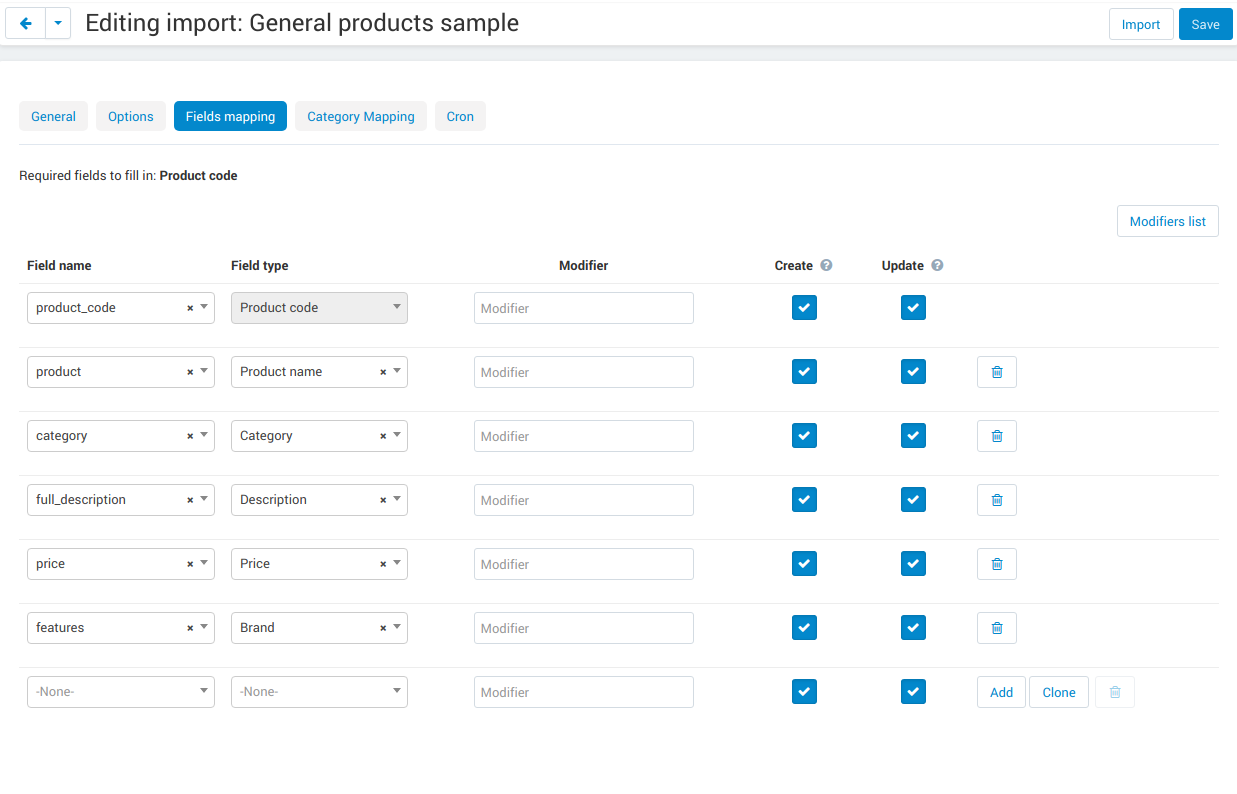
Task: Go back with the left arrow button
Action: coord(26,24)
